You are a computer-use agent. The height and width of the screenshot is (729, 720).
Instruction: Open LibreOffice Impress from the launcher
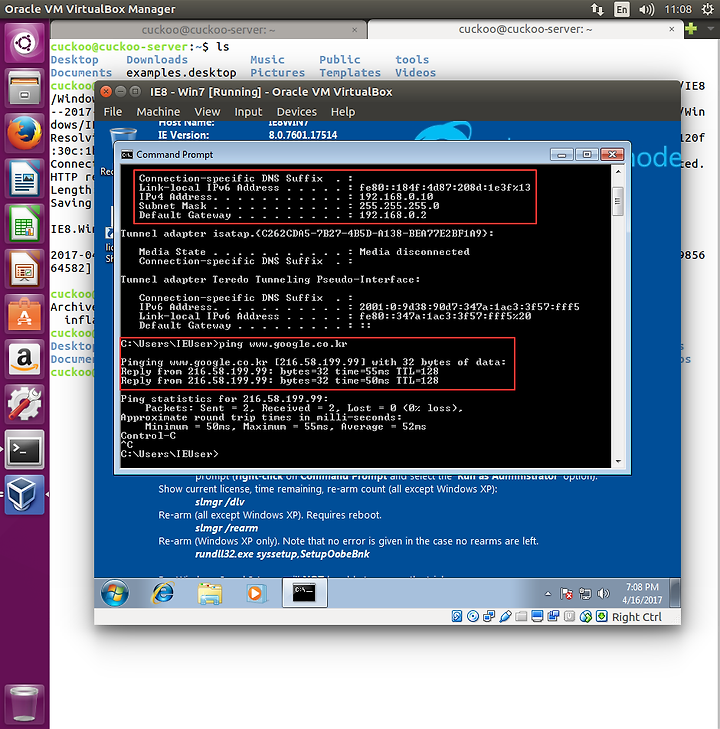[24, 268]
